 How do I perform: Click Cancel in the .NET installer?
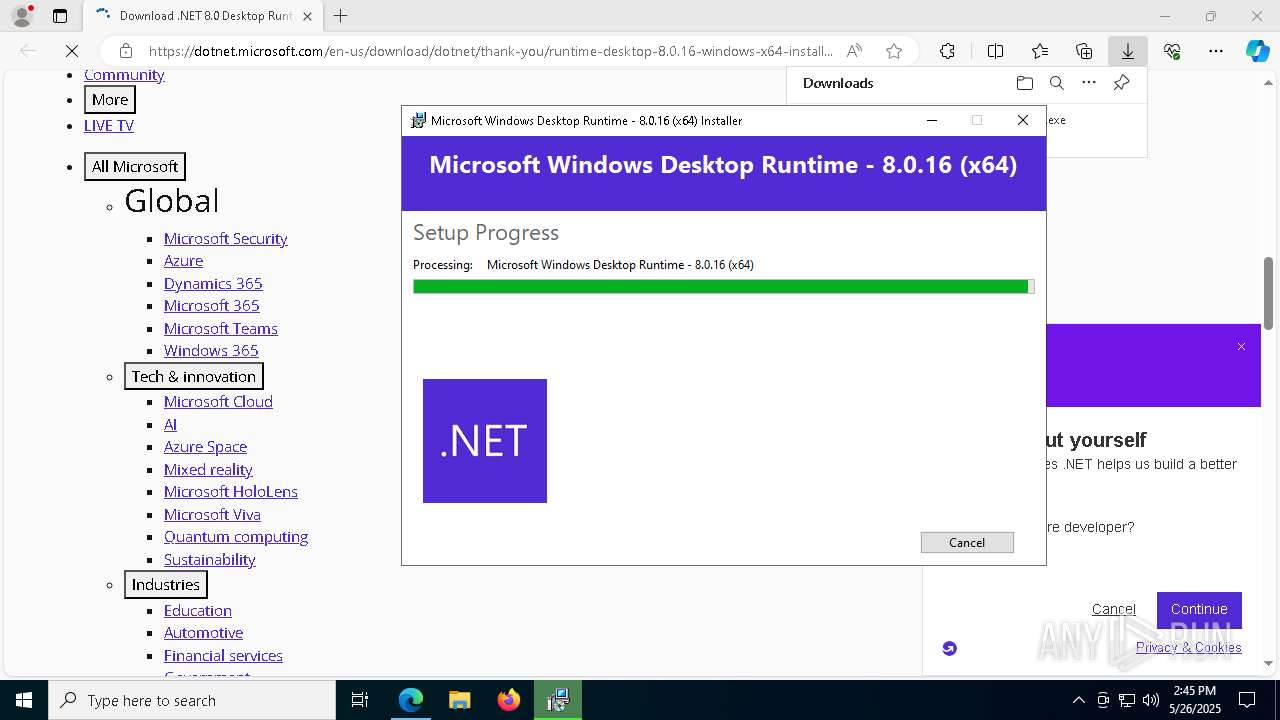pyautogui.click(x=967, y=542)
